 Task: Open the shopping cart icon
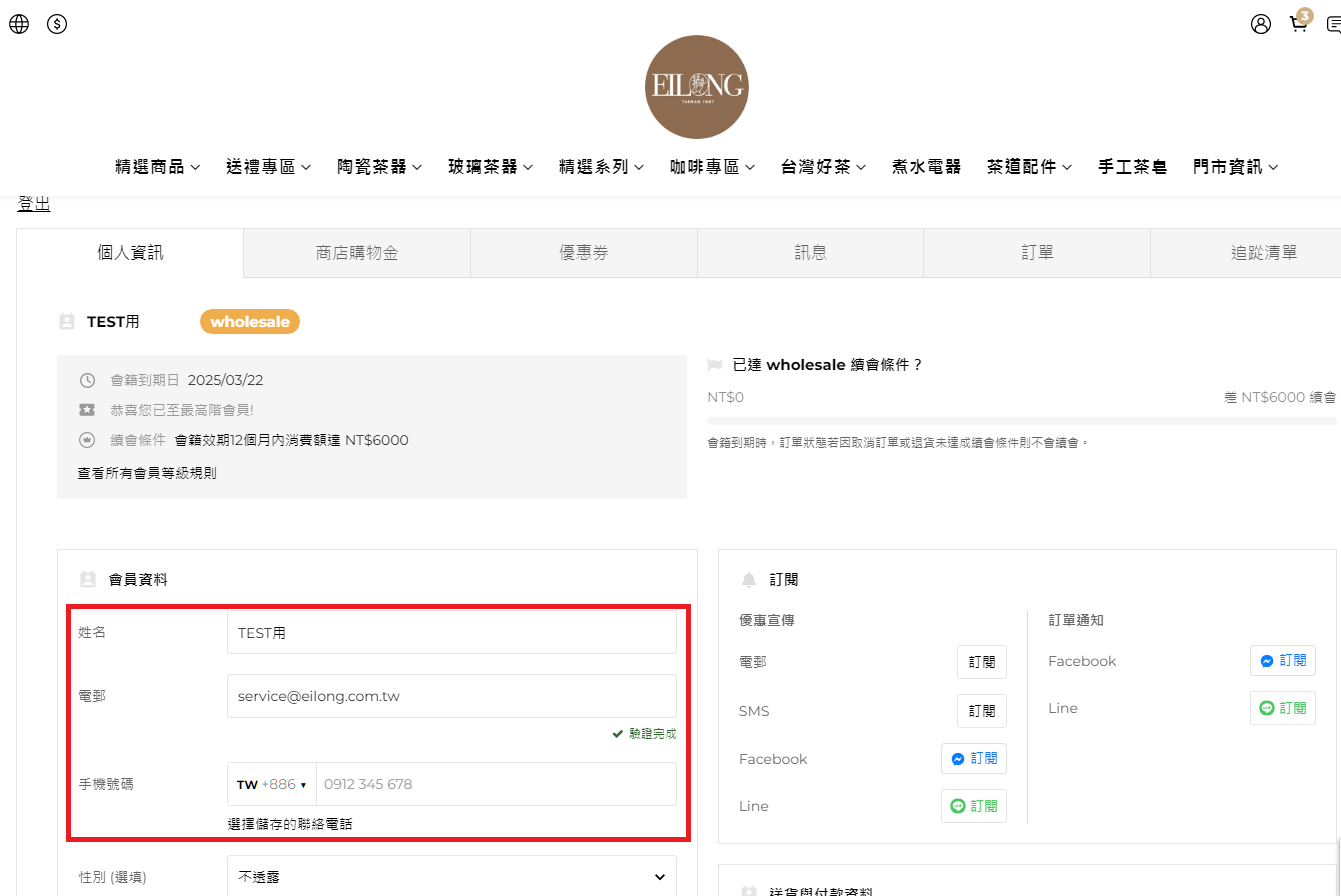[x=1298, y=24]
